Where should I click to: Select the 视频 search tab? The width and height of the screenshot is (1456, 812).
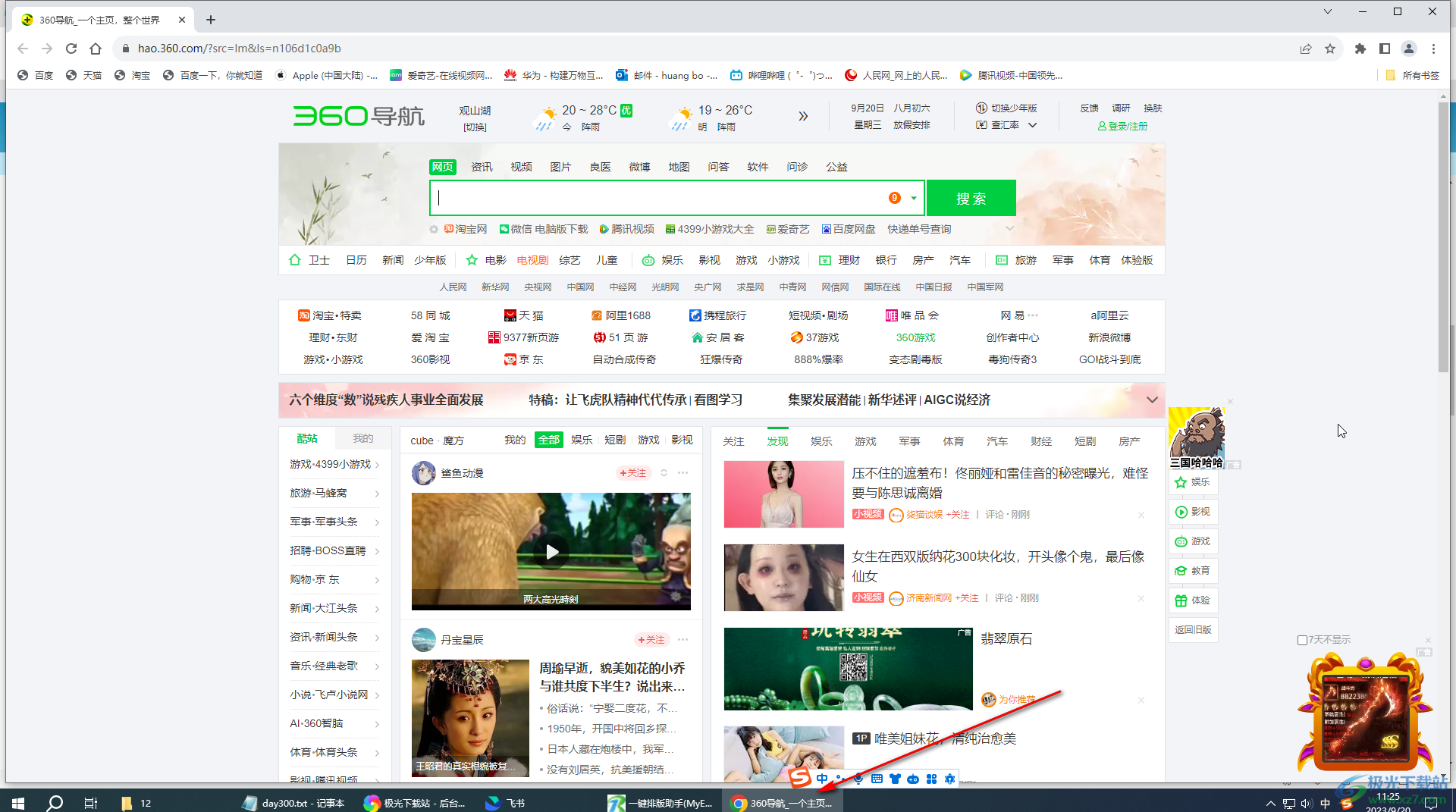point(521,167)
